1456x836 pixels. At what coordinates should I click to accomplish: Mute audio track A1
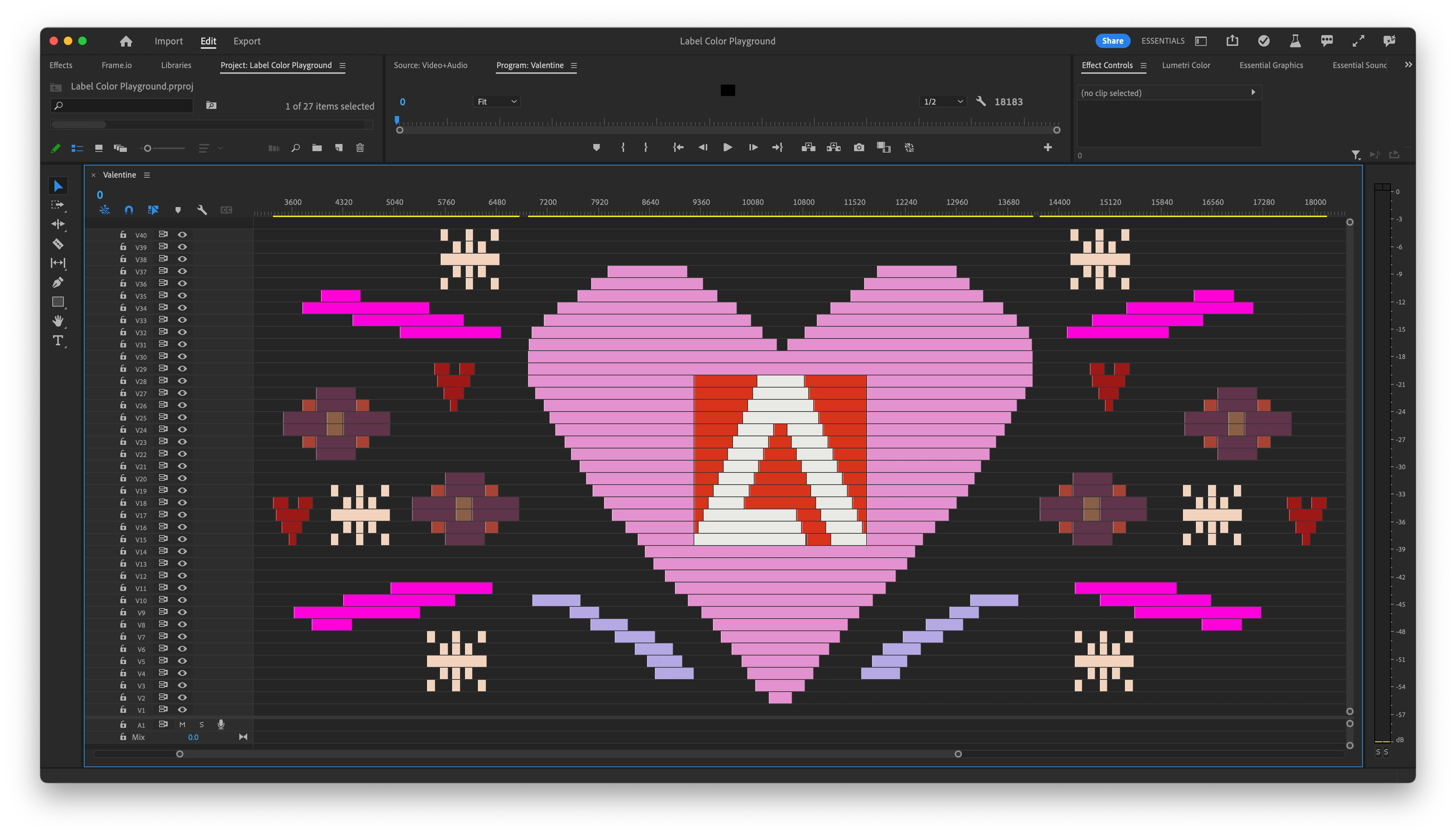[x=182, y=725]
